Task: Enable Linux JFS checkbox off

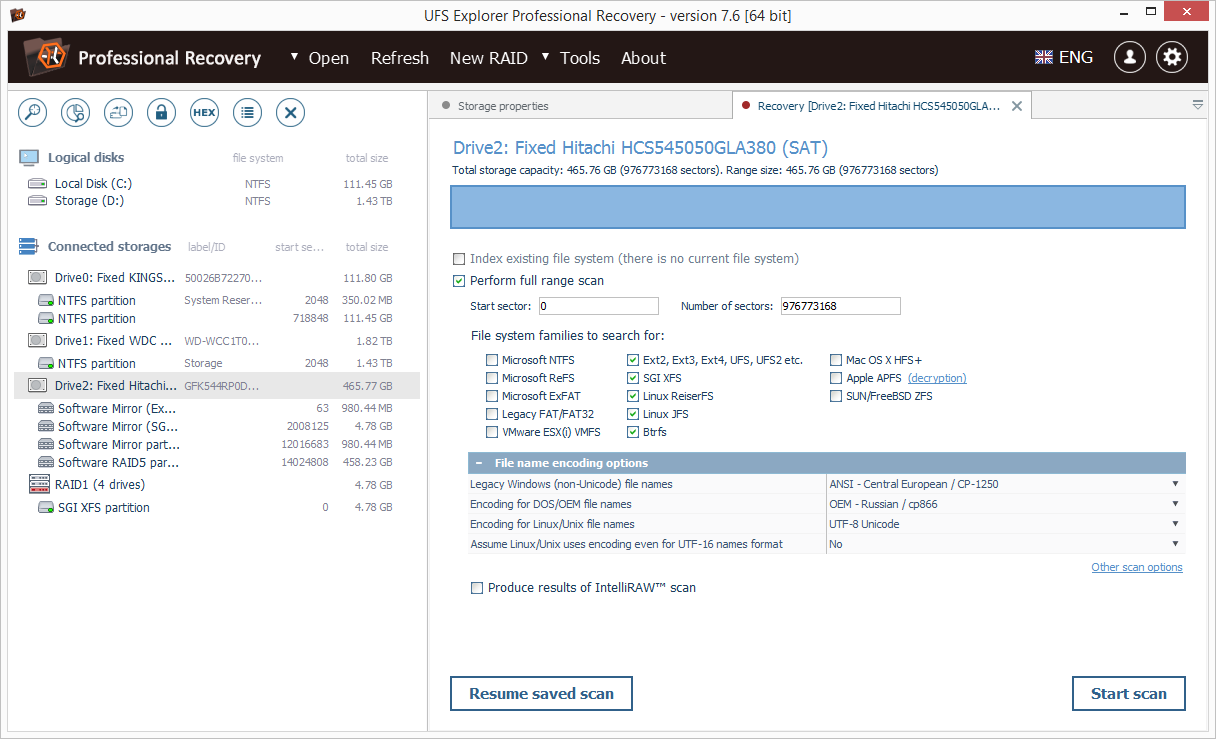Action: [633, 414]
